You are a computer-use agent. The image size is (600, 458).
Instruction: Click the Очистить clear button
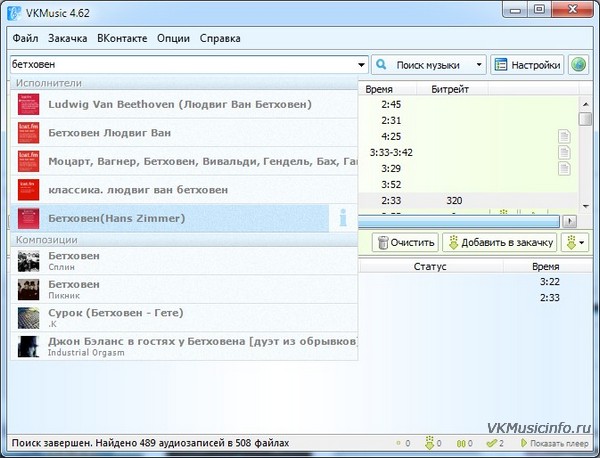[406, 242]
